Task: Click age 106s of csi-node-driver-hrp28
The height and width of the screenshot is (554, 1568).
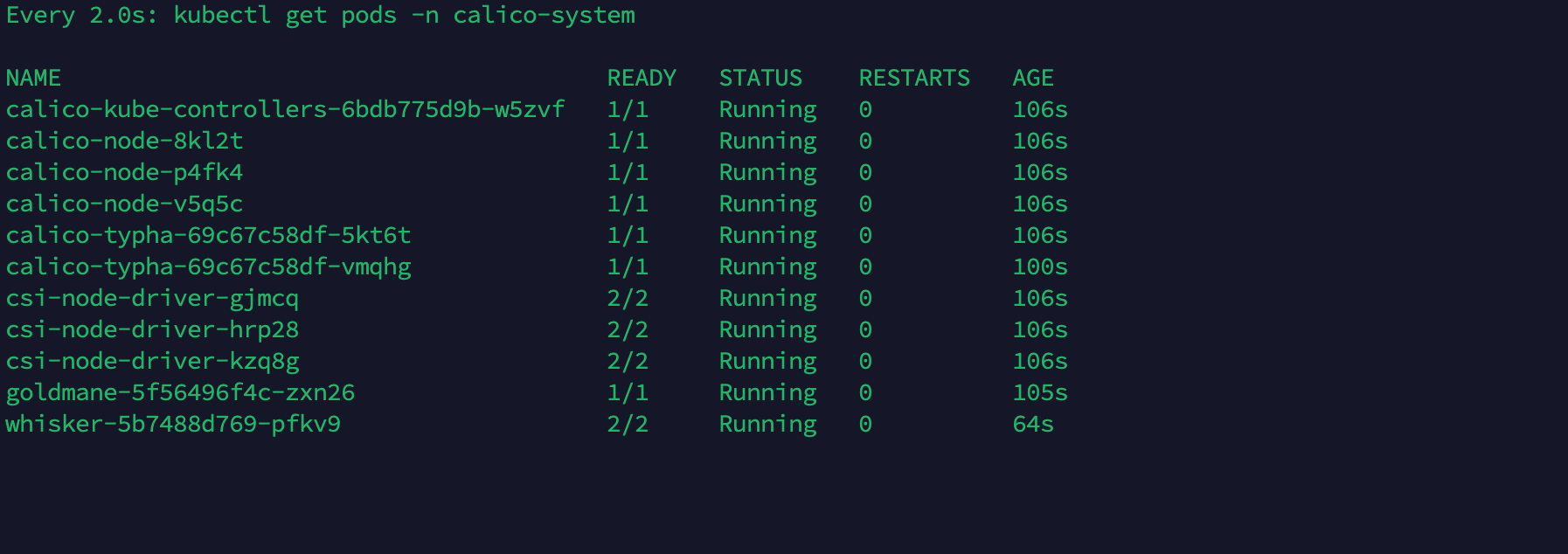Action: tap(1040, 329)
